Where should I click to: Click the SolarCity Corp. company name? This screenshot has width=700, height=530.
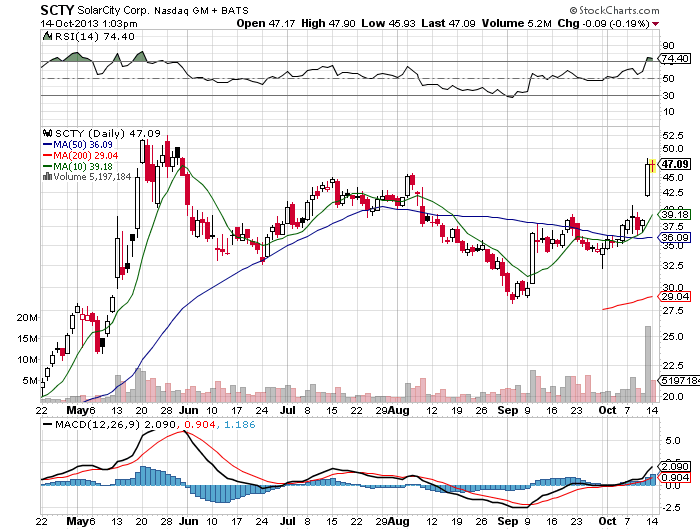[x=113, y=10]
